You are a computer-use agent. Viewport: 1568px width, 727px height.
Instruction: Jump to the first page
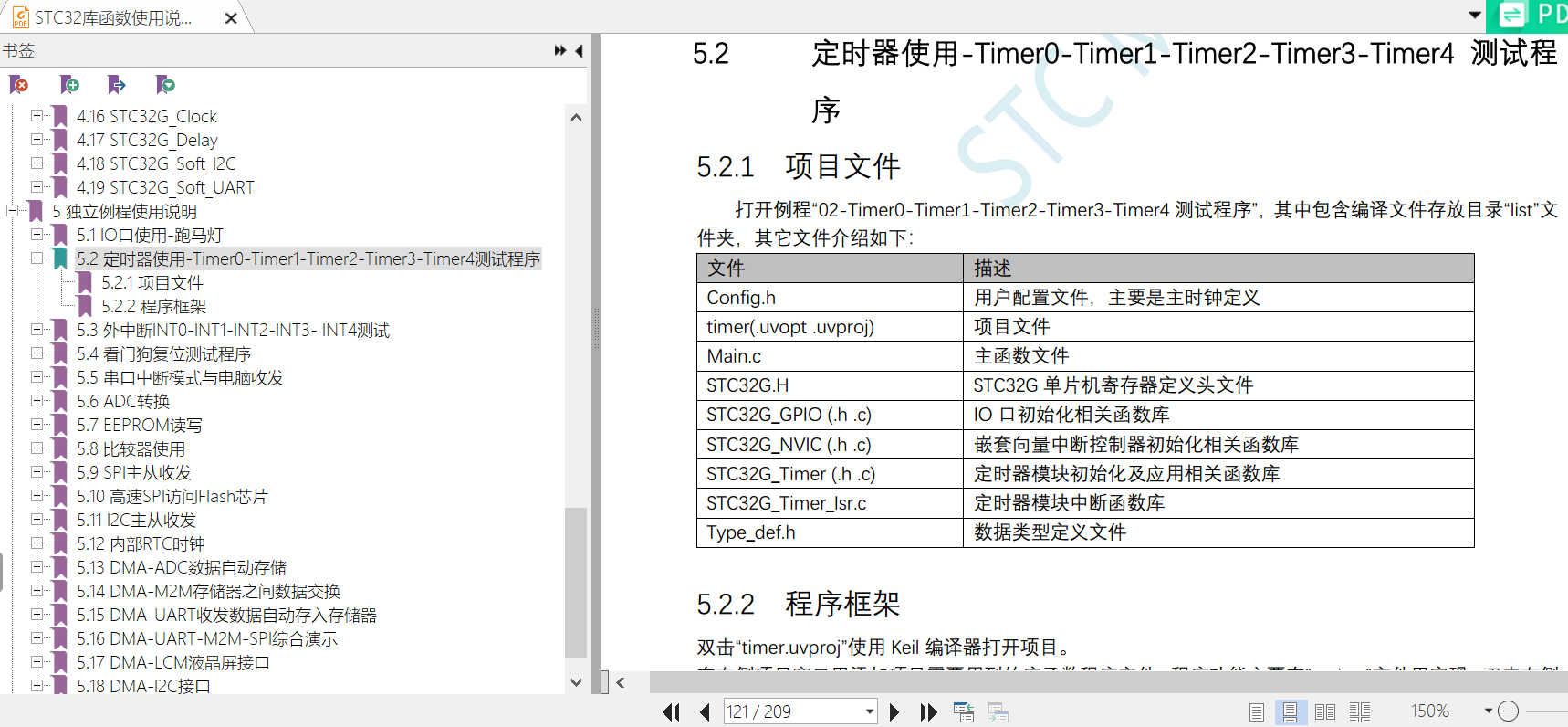pos(671,711)
